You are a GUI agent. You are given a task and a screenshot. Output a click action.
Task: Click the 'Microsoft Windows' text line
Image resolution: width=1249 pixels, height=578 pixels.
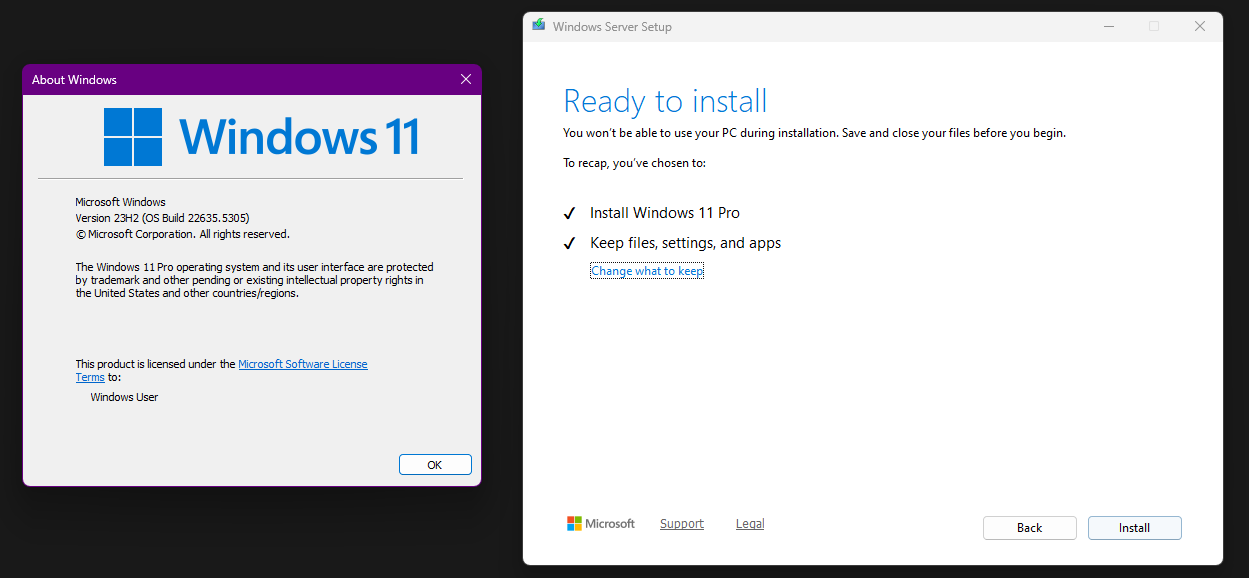(121, 202)
